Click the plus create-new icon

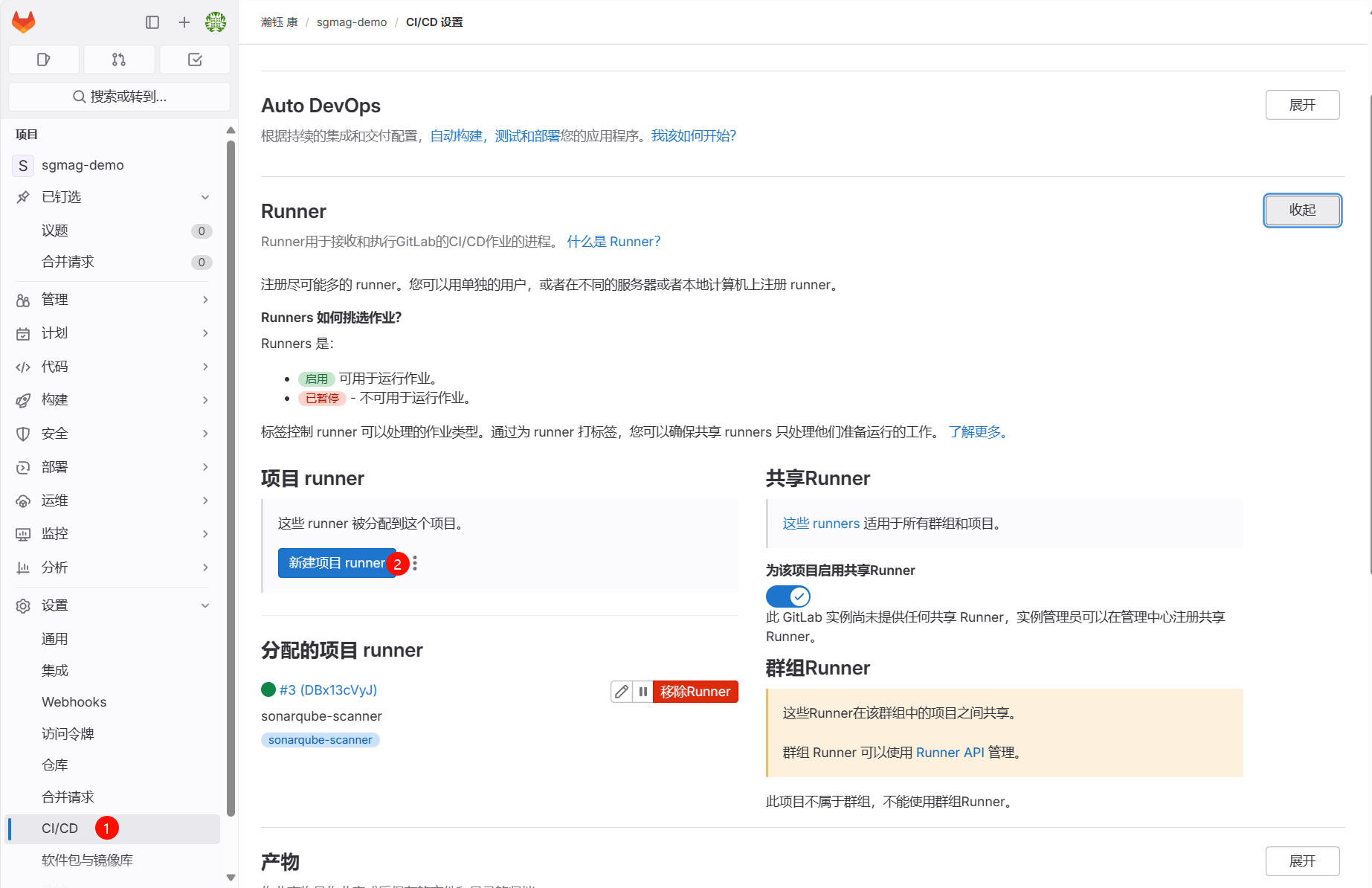tap(184, 22)
